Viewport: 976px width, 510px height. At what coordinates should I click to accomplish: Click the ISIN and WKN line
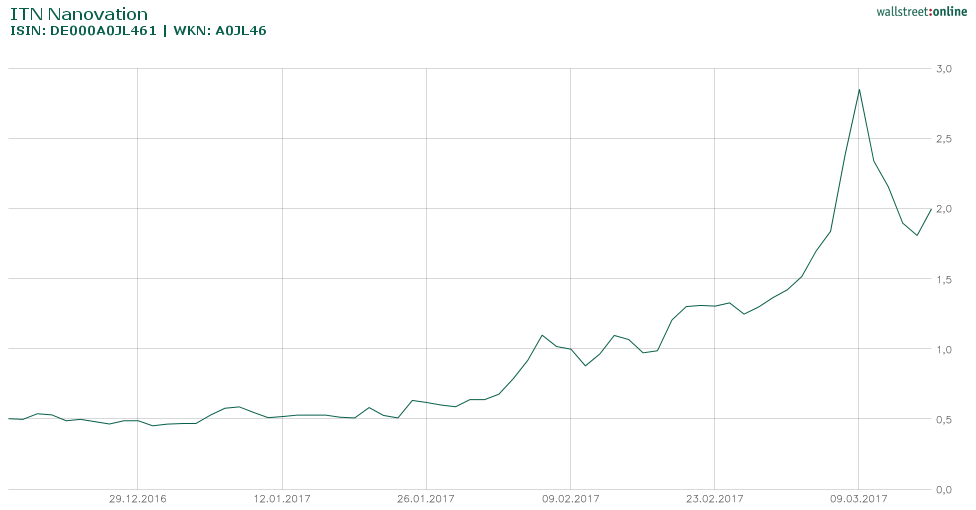pos(138,31)
